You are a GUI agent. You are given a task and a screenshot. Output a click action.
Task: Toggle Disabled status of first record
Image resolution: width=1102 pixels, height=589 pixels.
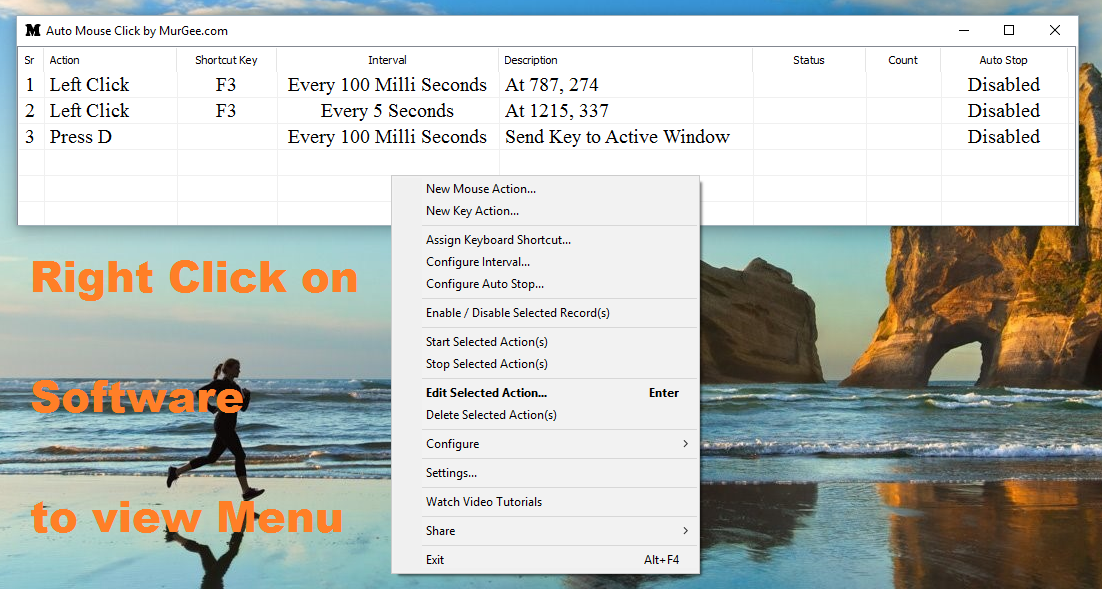(x=1003, y=84)
